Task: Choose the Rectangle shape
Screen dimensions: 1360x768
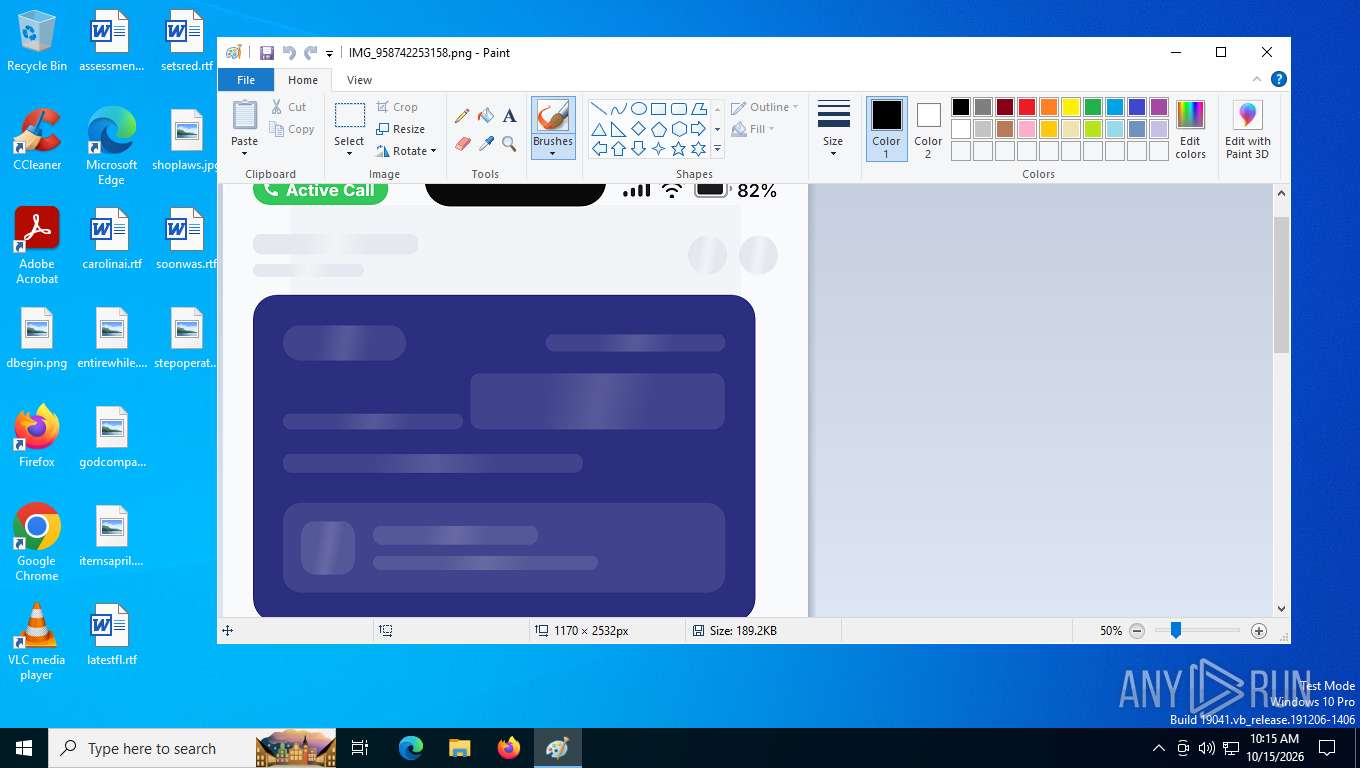Action: (658, 109)
